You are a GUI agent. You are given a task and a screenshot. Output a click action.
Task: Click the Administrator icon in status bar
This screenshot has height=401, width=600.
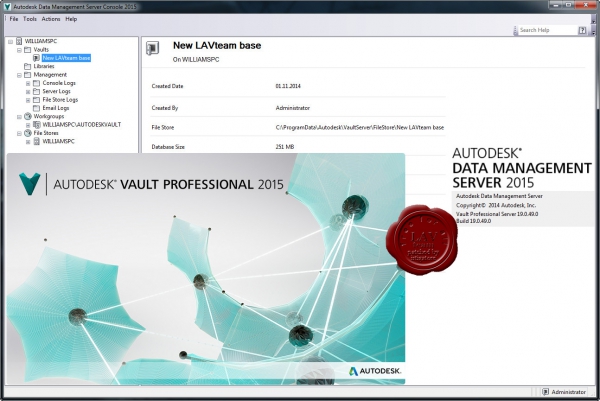click(546, 392)
